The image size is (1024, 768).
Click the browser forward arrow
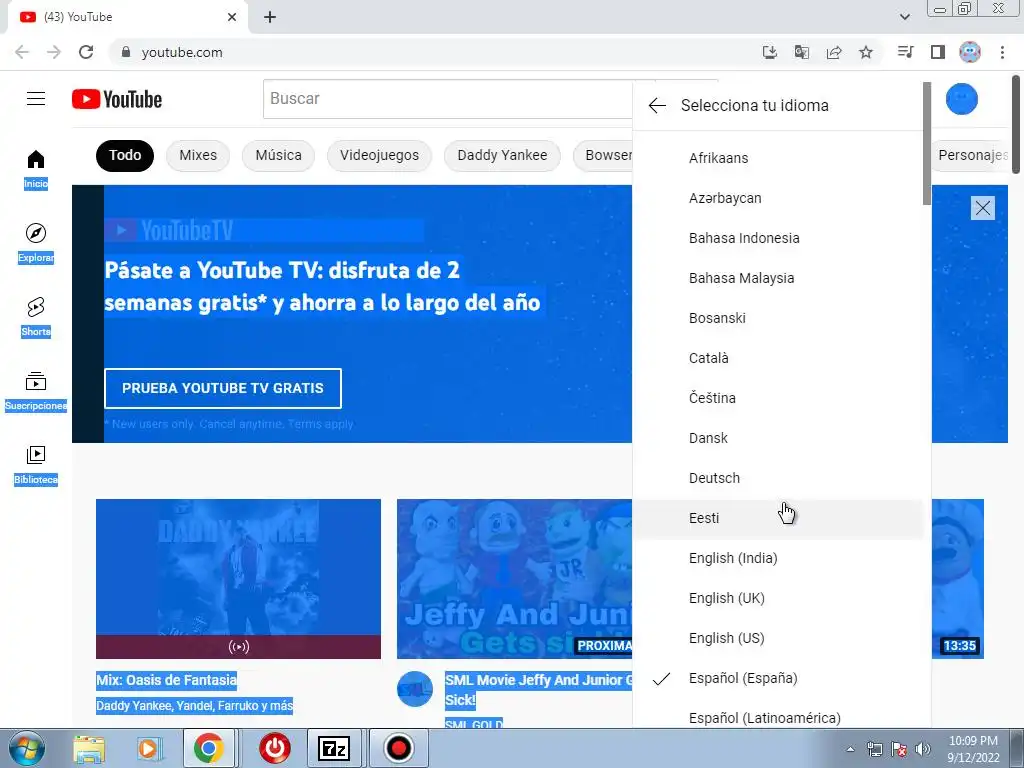coord(54,52)
